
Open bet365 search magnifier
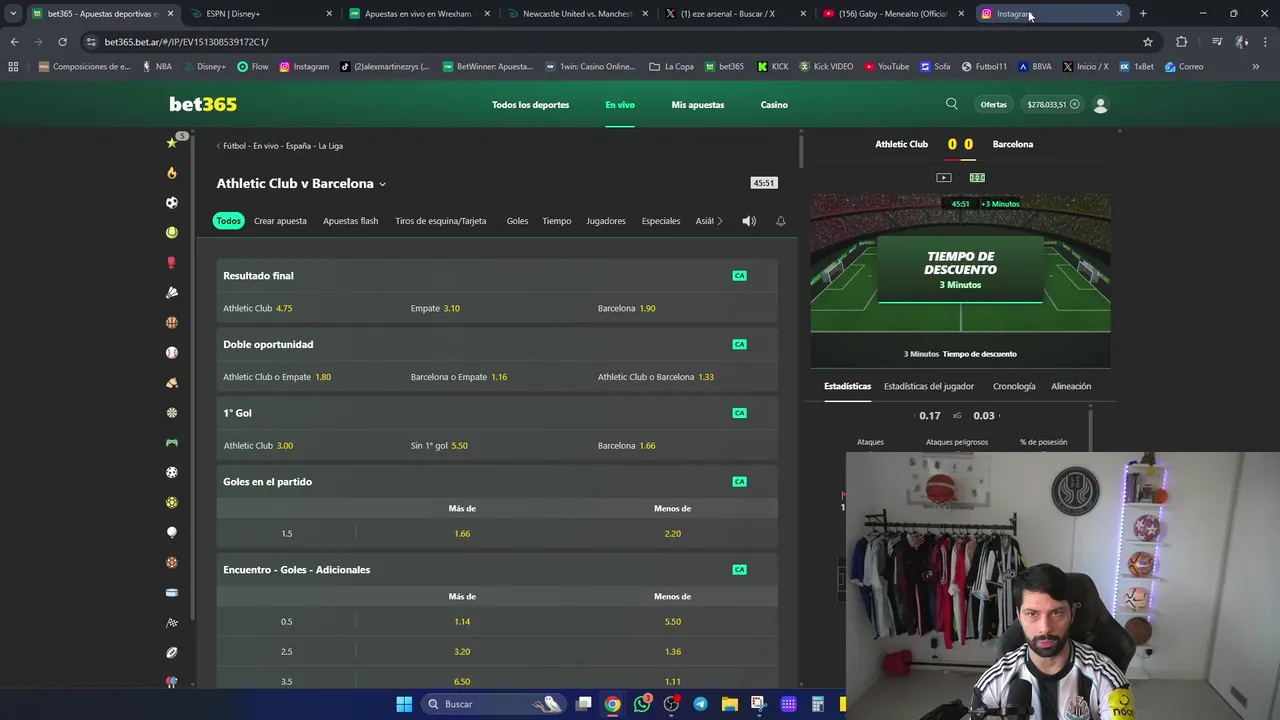pos(952,104)
